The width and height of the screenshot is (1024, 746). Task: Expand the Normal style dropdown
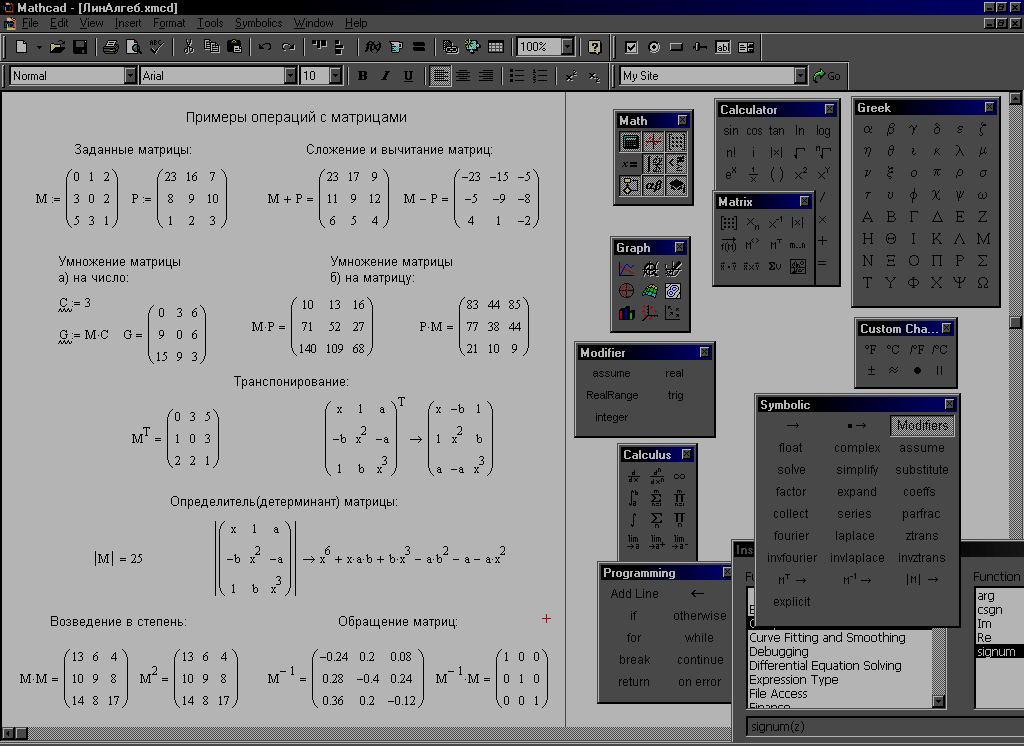[130, 76]
